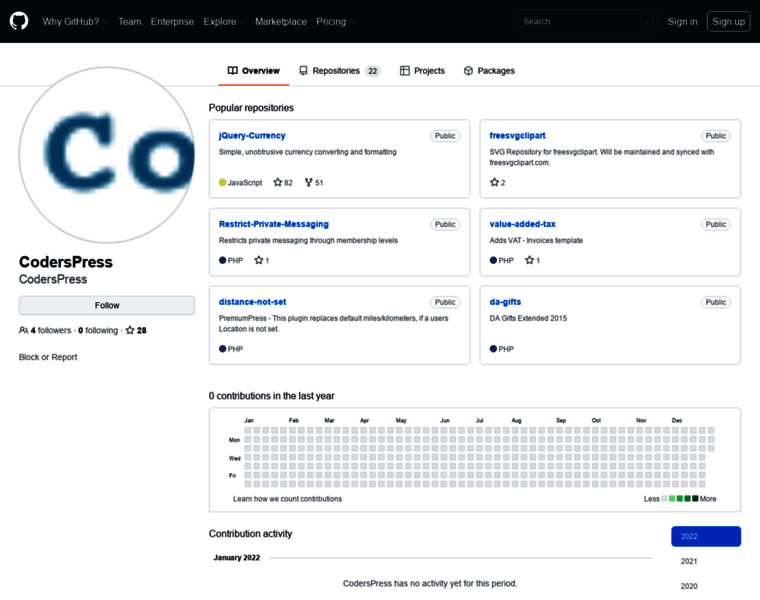The image size is (760, 600).
Task: Switch to the Repositories tab
Action: pos(340,71)
